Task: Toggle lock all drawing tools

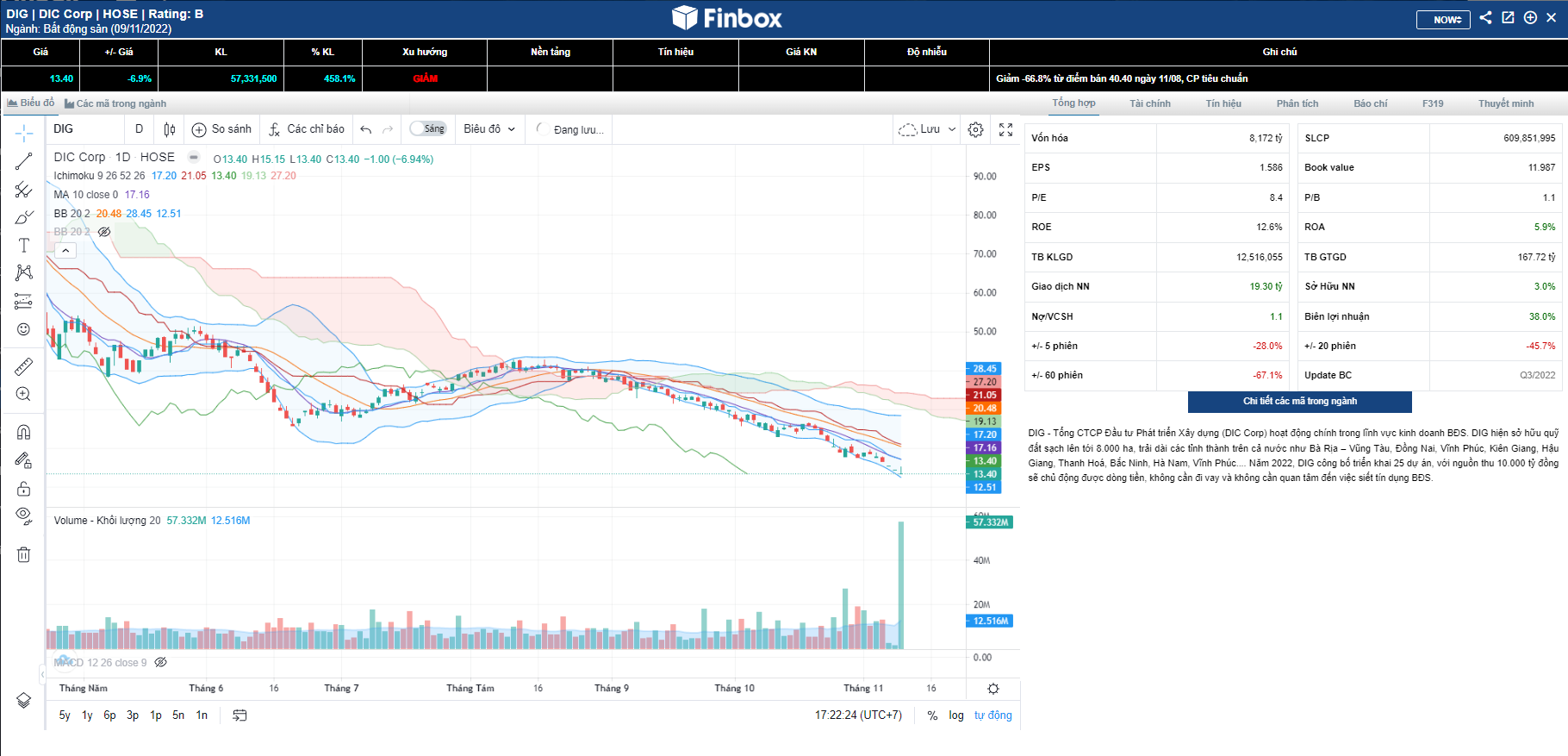Action: (24, 489)
